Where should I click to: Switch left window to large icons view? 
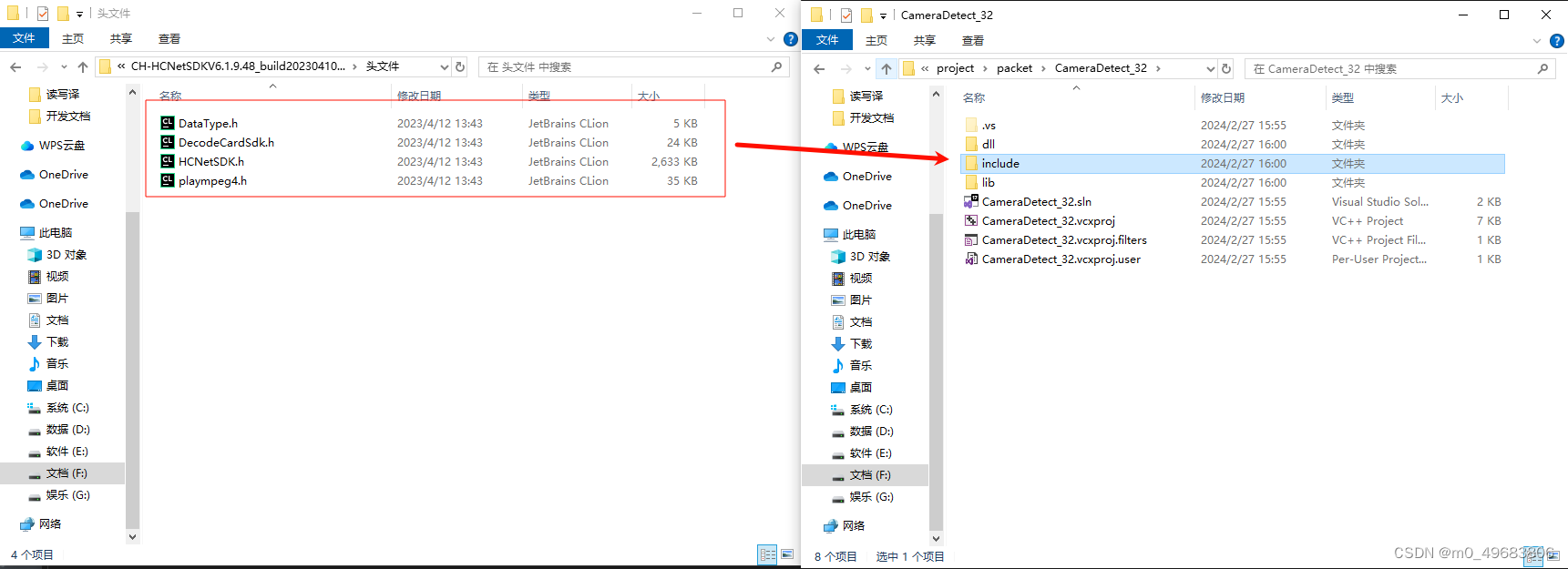[788, 554]
